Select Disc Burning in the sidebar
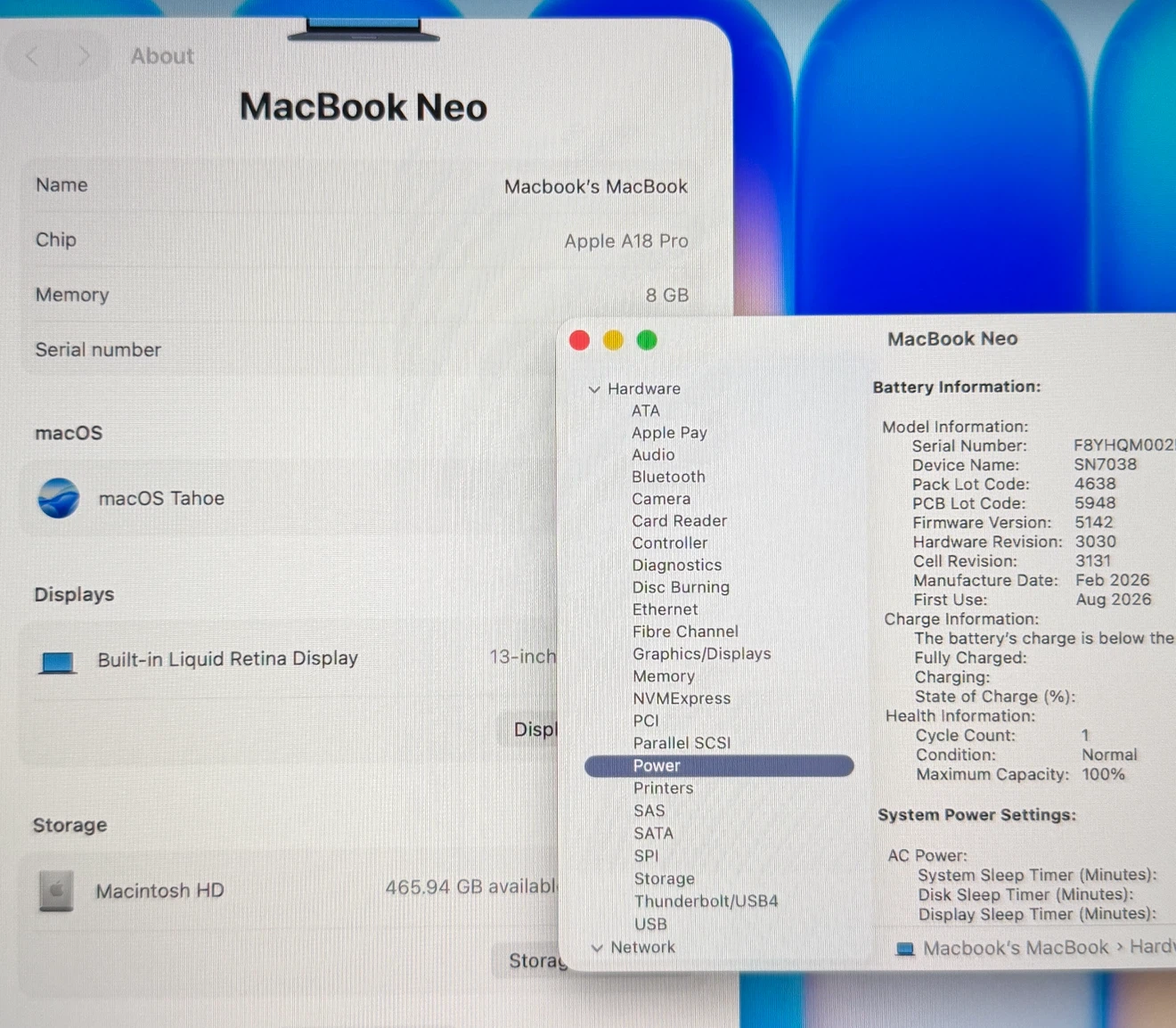 (681, 587)
